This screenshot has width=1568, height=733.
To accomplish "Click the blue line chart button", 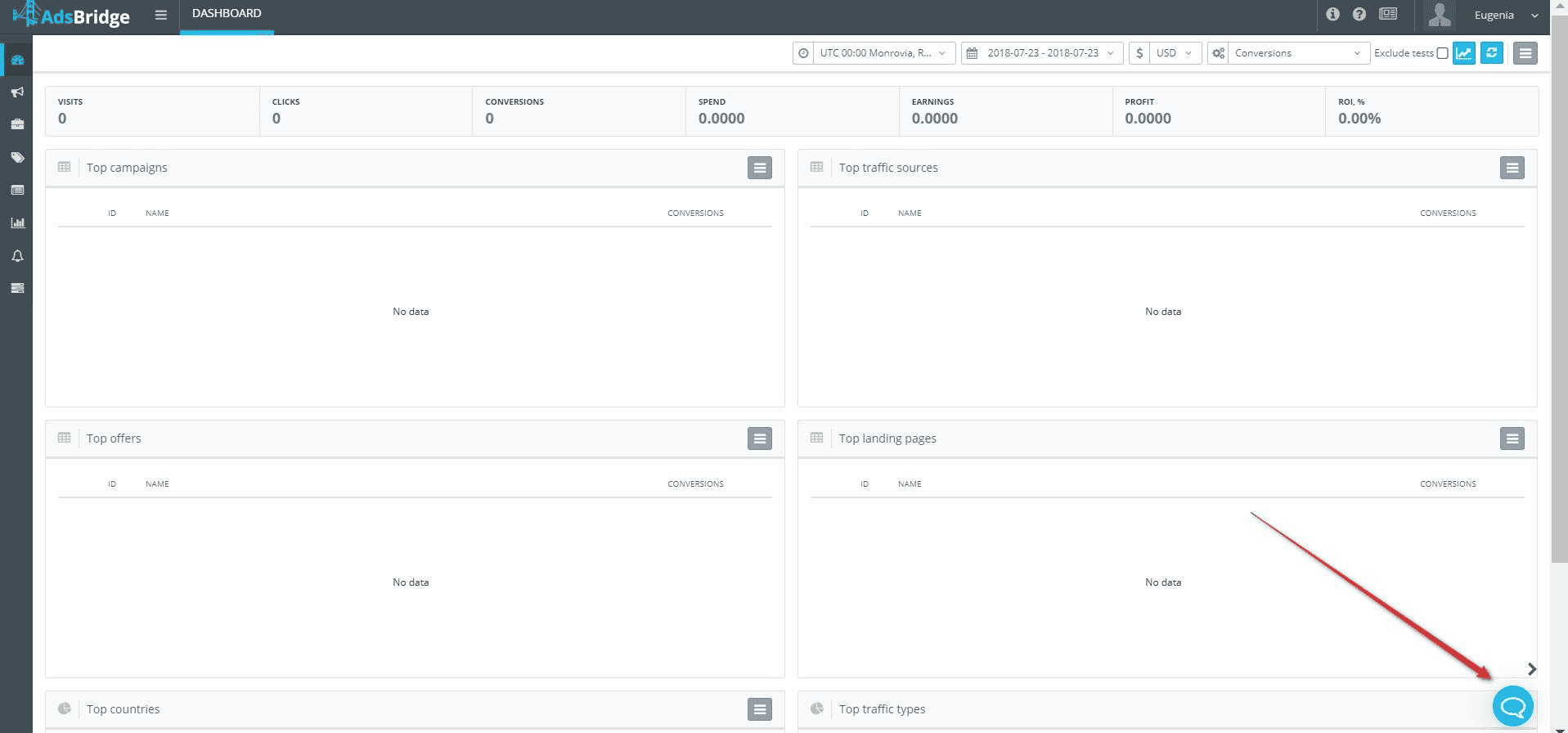I will (x=1463, y=53).
